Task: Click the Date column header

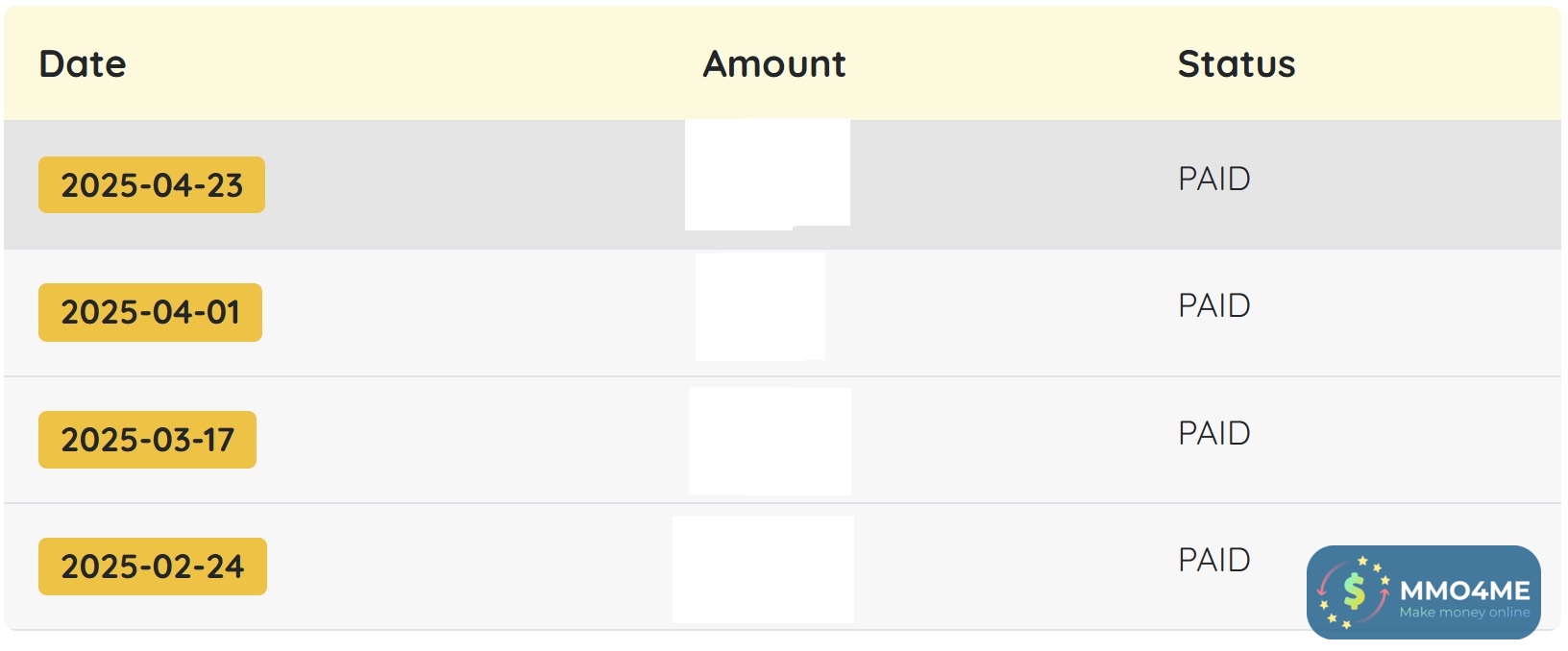Action: point(83,64)
